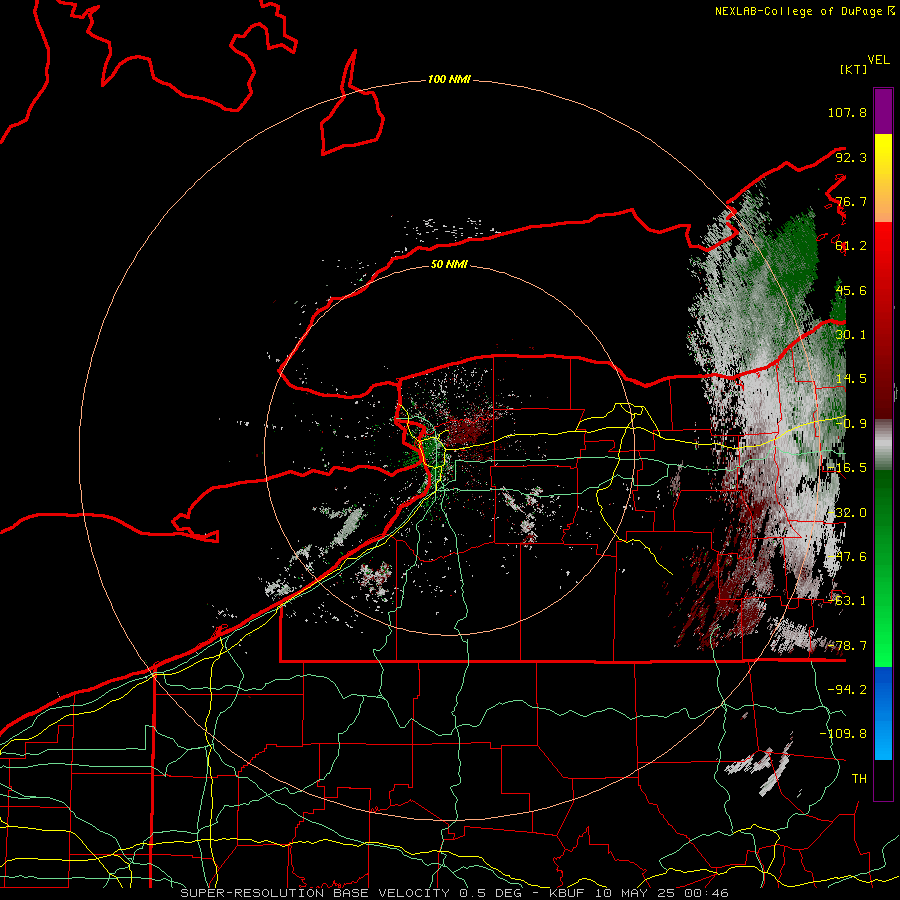
Task: Click the gray segment of velocity color bar
Action: pyautogui.click(x=883, y=445)
